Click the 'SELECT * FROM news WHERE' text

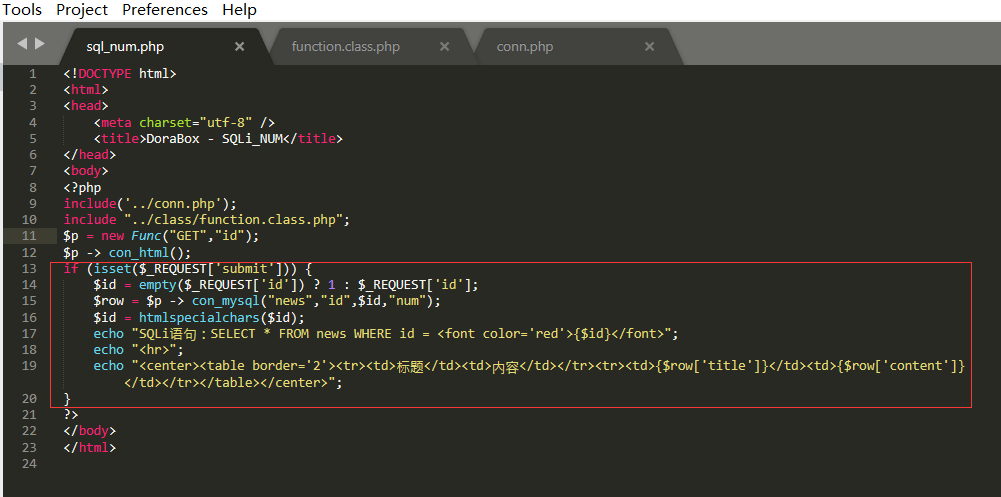click(x=301, y=334)
